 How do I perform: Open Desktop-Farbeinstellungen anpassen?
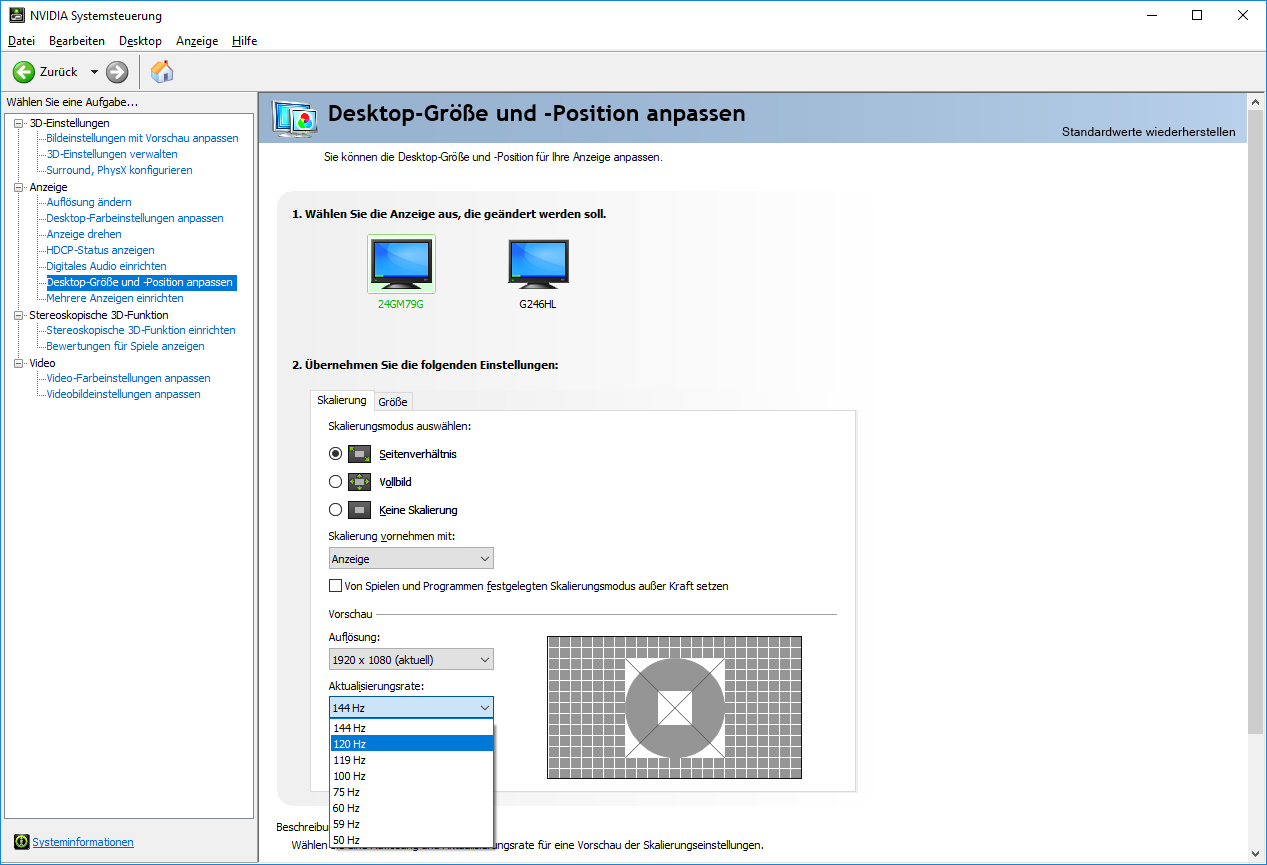click(135, 218)
